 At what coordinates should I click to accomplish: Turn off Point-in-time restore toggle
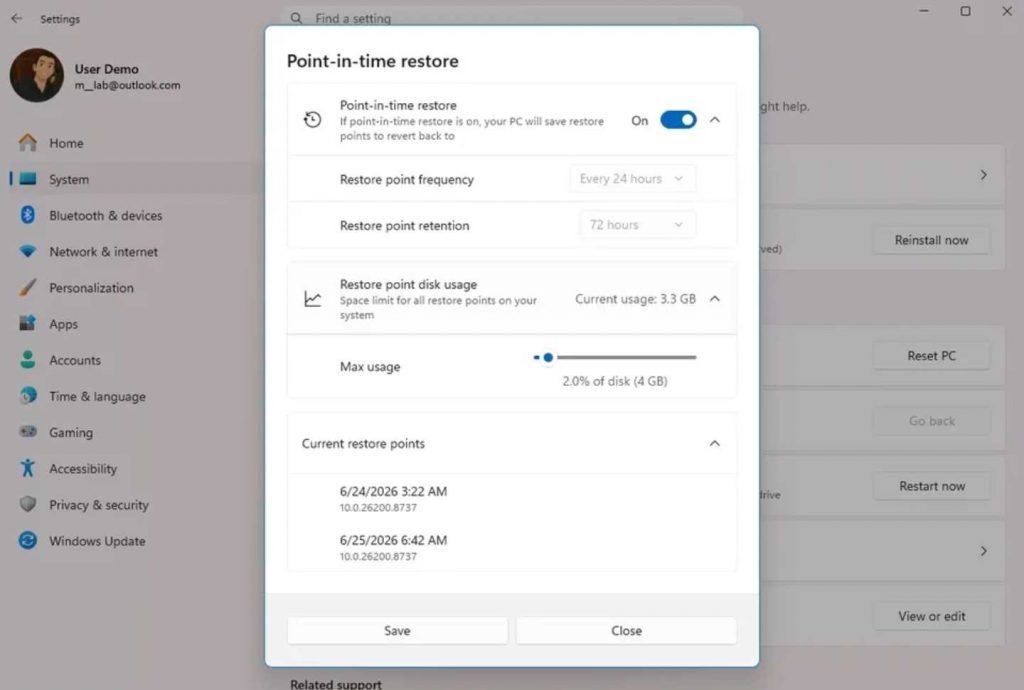(678, 120)
